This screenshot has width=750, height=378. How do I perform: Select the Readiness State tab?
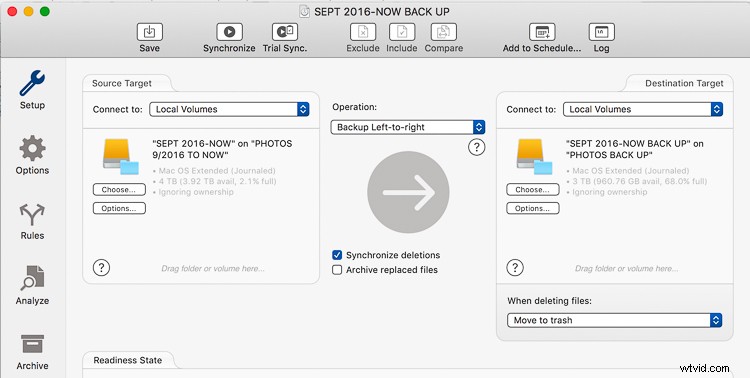(128, 360)
